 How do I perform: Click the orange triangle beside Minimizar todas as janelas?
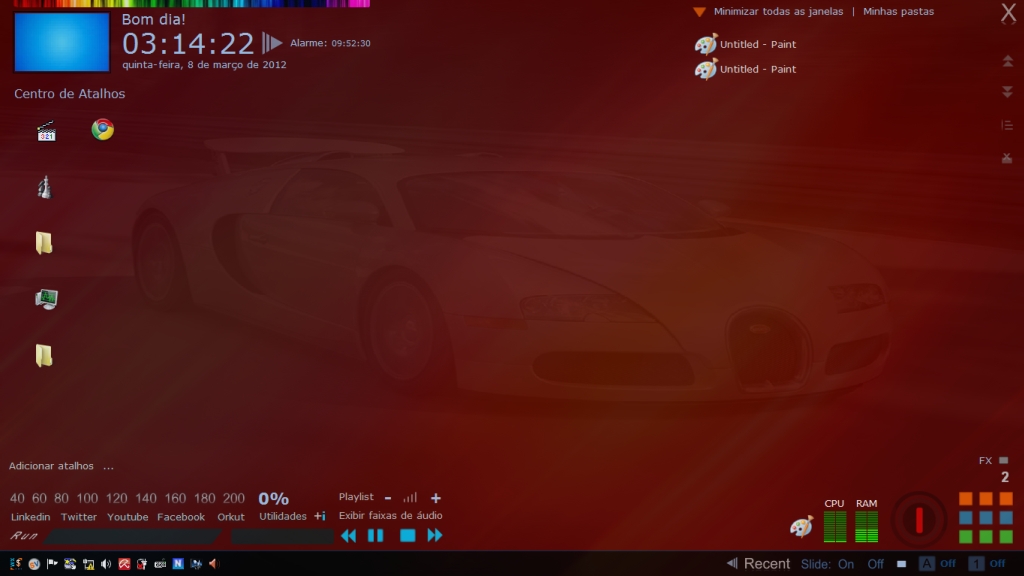pos(699,12)
